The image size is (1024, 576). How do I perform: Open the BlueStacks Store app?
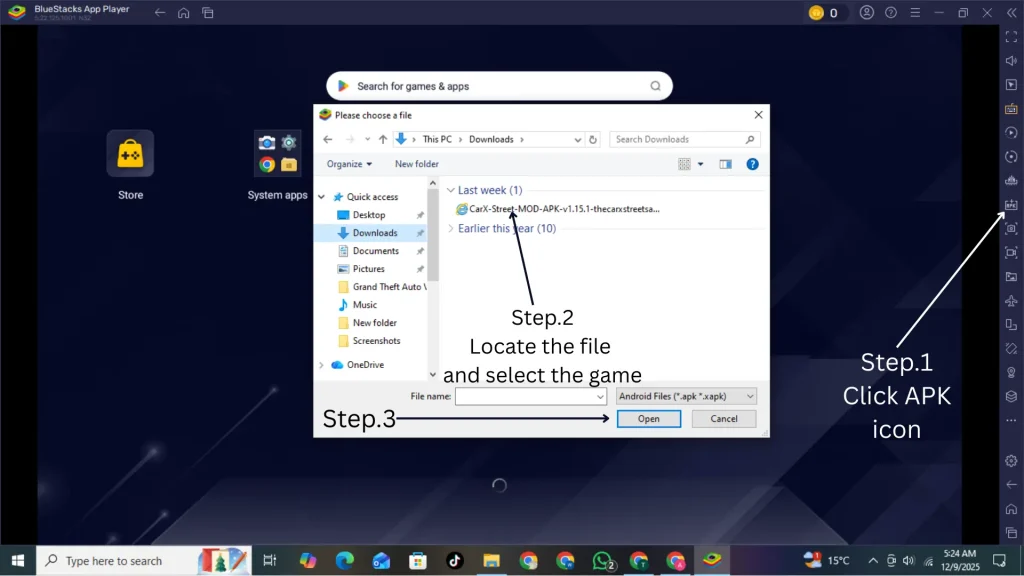pos(130,154)
